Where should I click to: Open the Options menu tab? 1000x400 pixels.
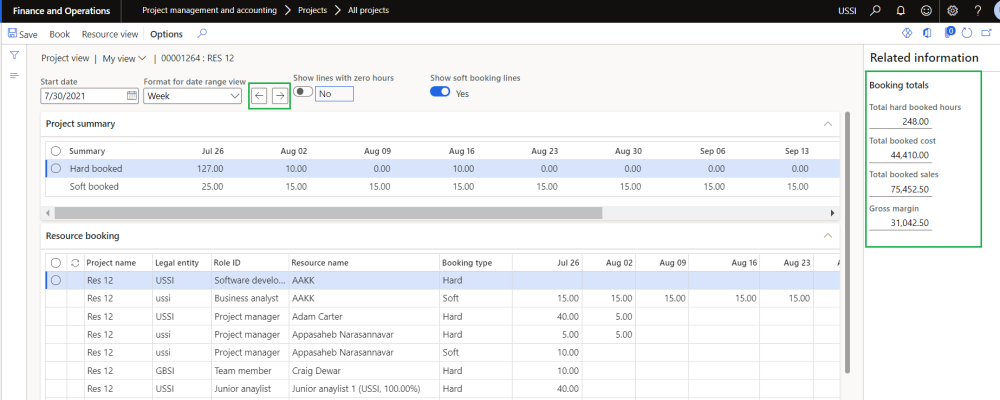point(166,34)
